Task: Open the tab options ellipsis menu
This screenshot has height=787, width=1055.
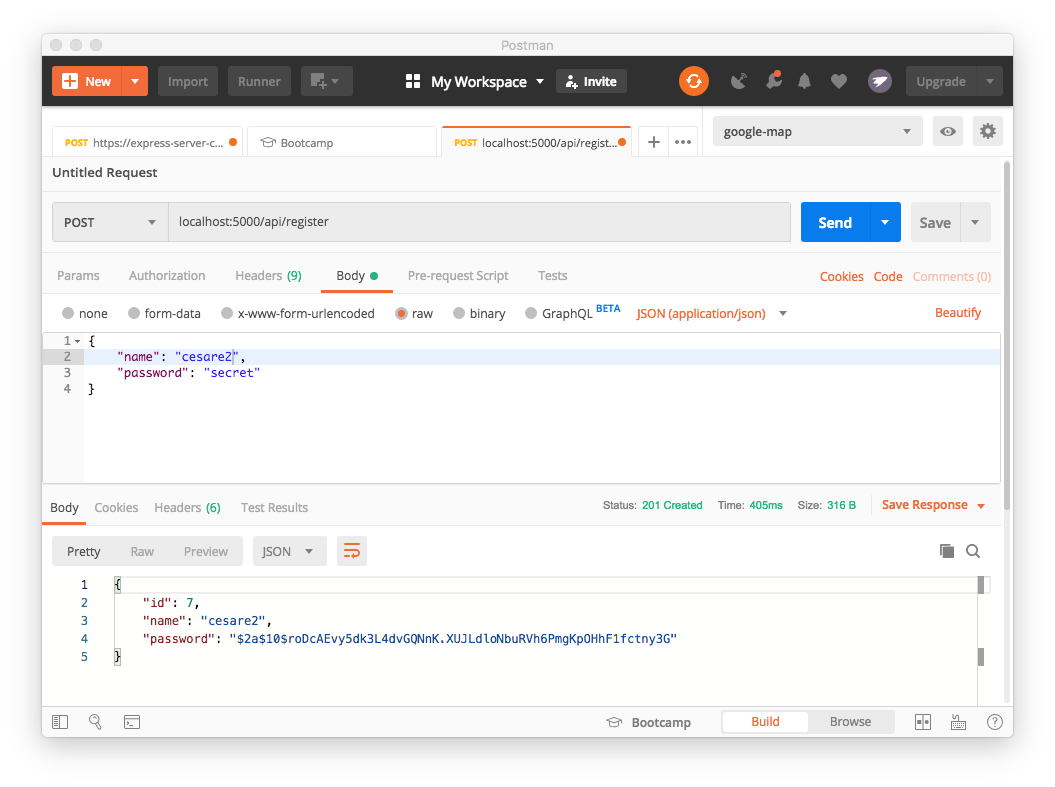Action: [683, 142]
